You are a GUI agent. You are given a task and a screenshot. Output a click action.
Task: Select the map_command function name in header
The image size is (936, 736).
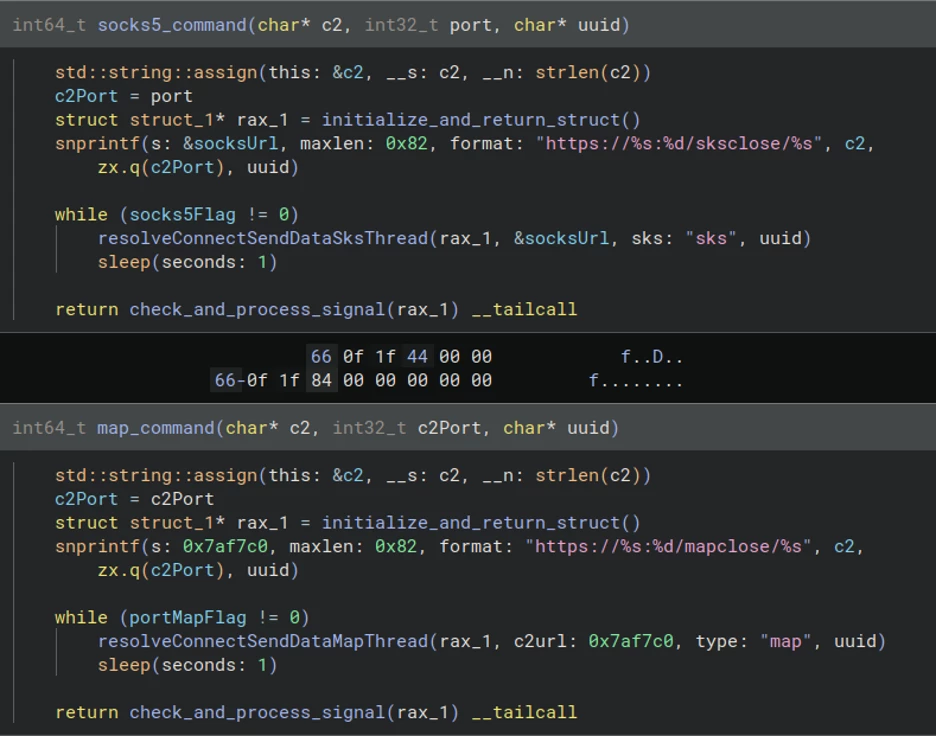(x=156, y=428)
